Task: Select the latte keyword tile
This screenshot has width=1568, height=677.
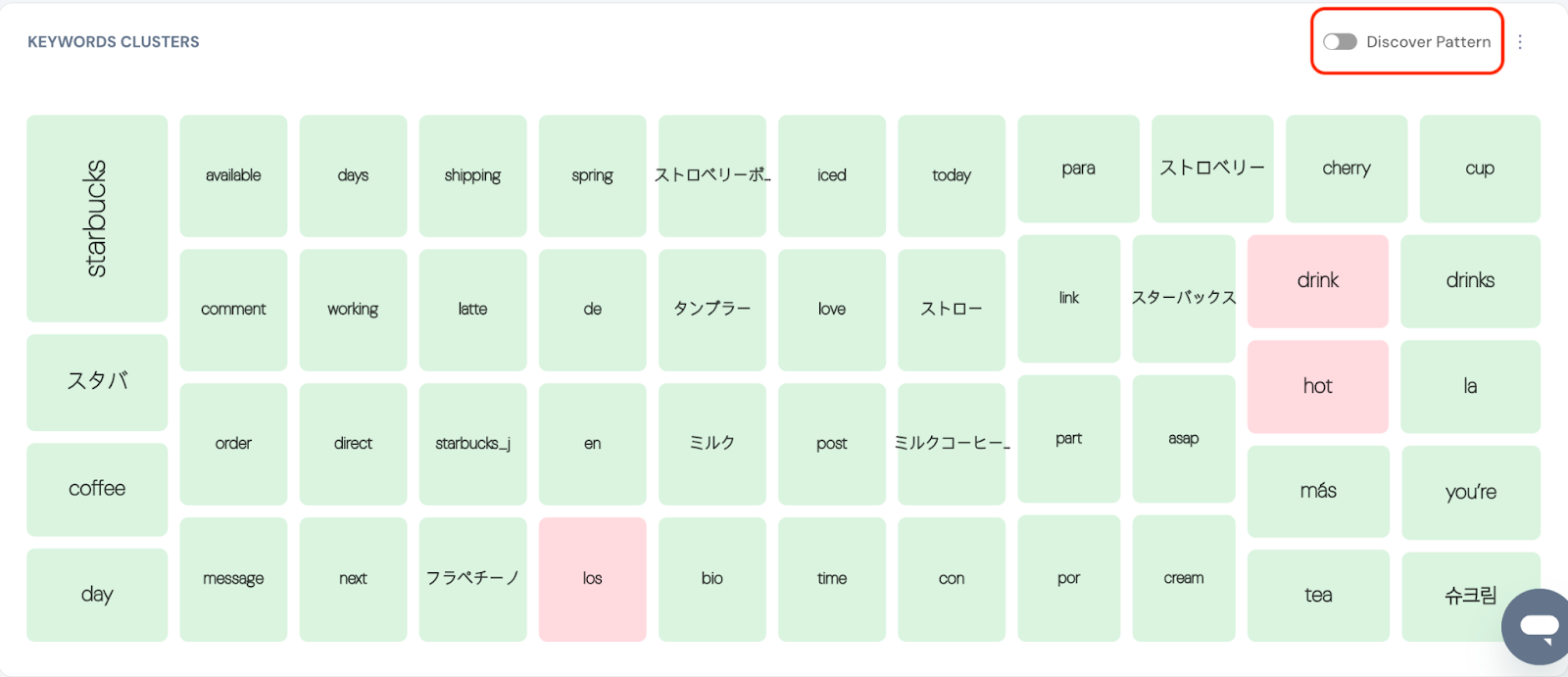Action: [472, 310]
